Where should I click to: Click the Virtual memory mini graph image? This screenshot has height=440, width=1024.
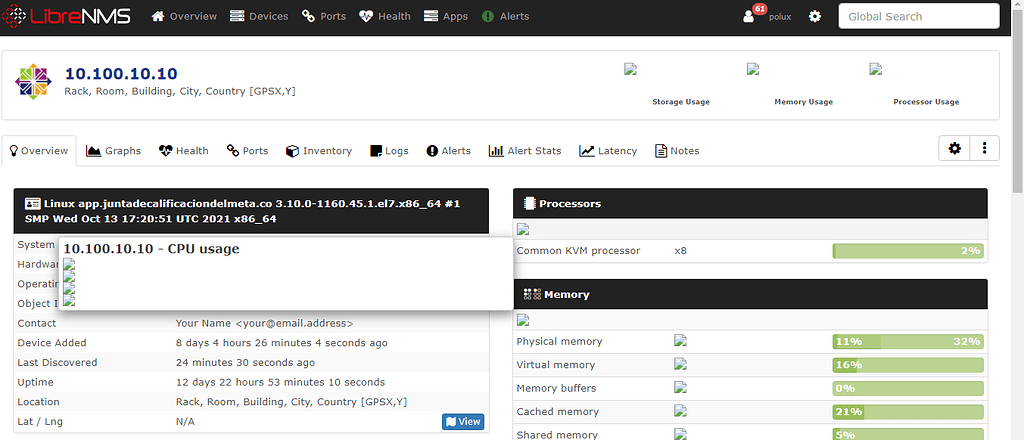[680, 364]
